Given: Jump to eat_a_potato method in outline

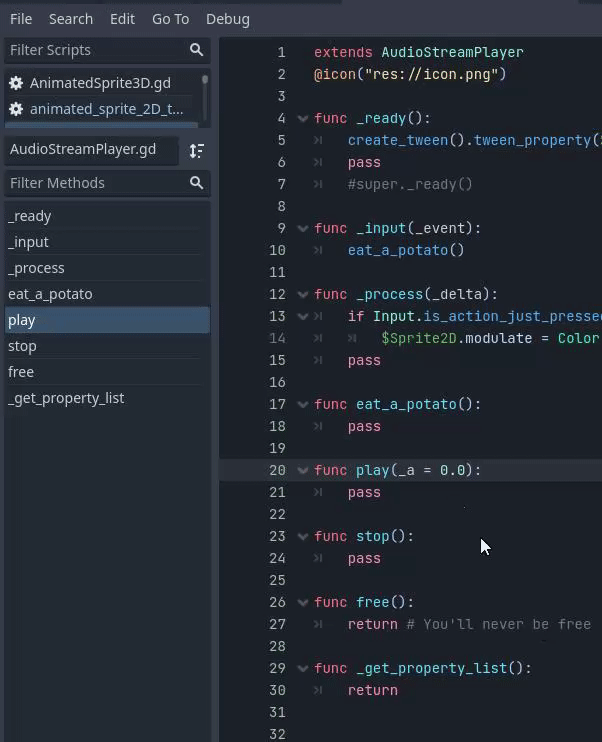Looking at the screenshot, I should point(107,294).
